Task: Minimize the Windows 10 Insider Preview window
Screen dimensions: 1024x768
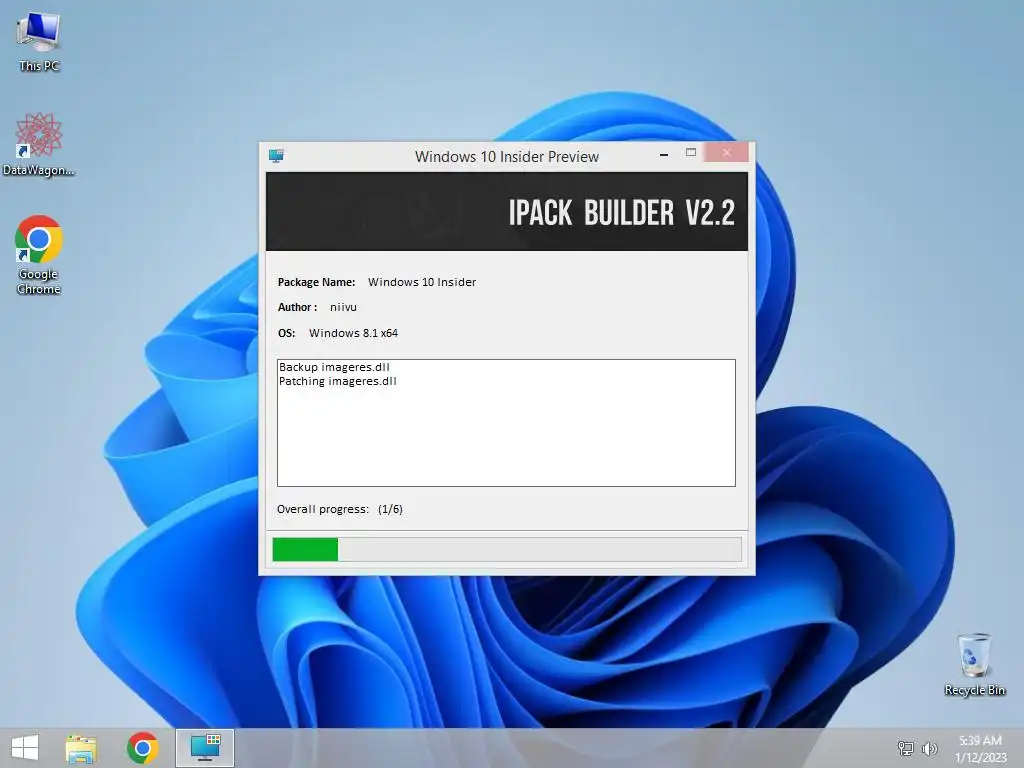Action: click(664, 155)
